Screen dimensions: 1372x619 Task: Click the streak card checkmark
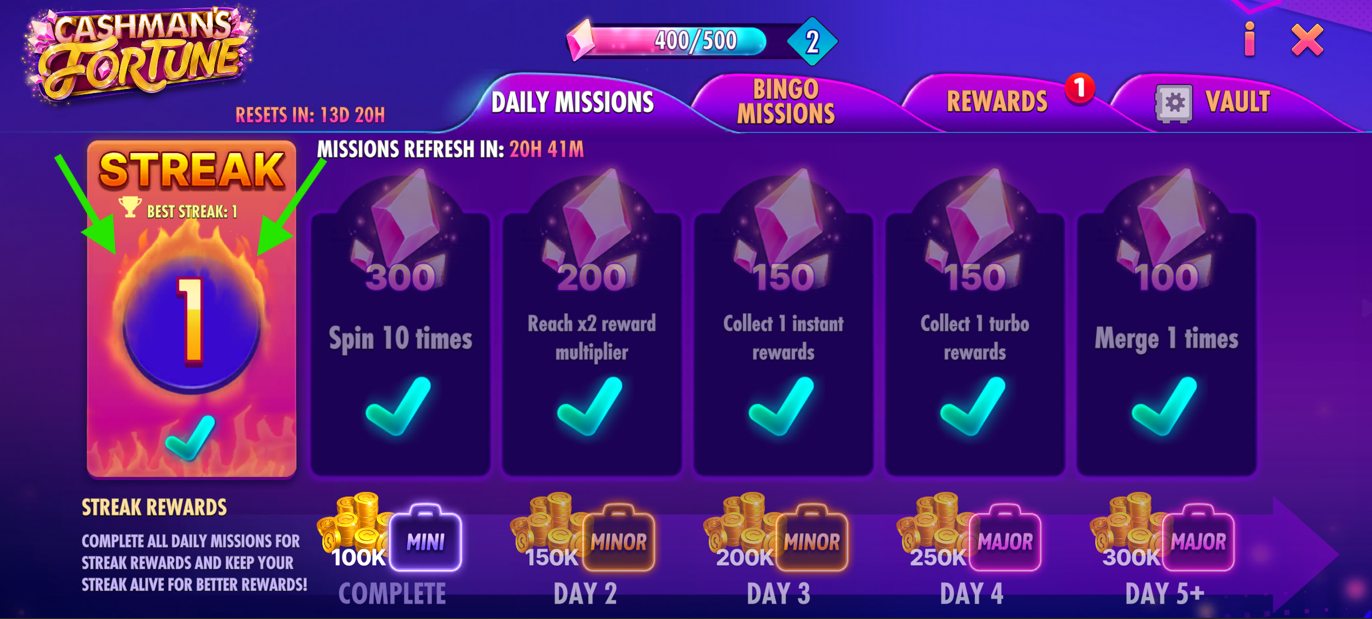[x=190, y=438]
